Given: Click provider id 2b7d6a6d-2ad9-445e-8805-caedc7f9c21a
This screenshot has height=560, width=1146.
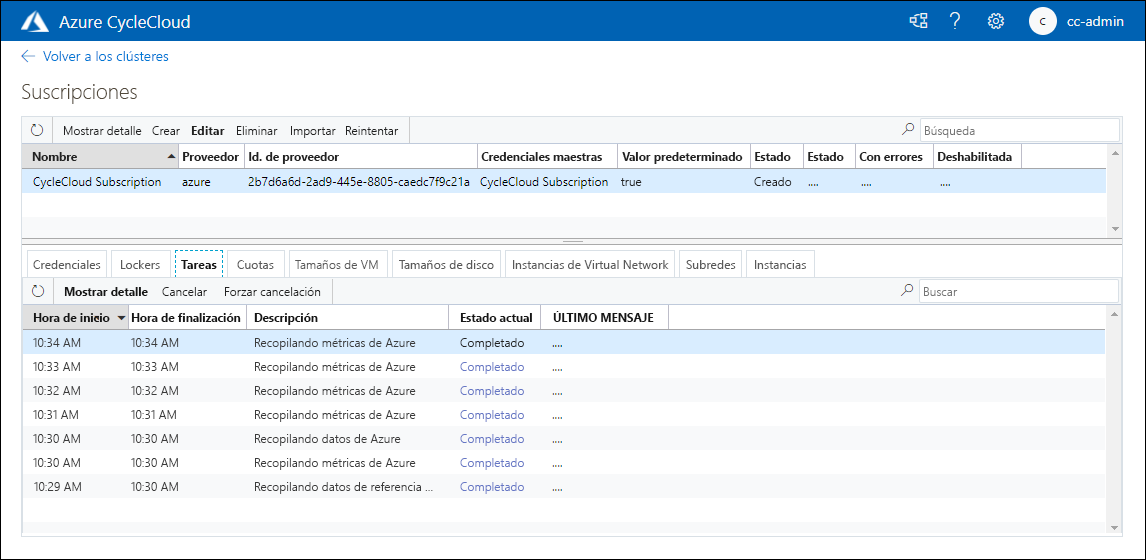Looking at the screenshot, I should coord(359,182).
